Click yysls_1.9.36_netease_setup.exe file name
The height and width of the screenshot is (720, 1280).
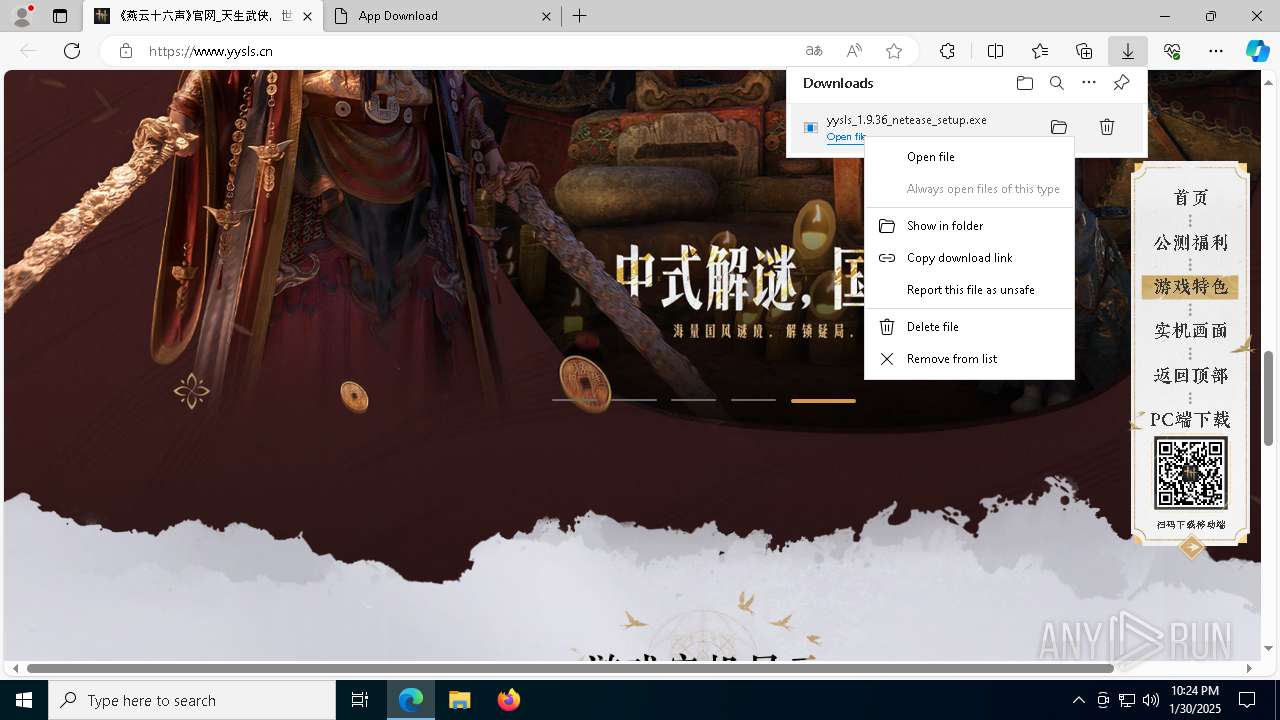click(906, 120)
